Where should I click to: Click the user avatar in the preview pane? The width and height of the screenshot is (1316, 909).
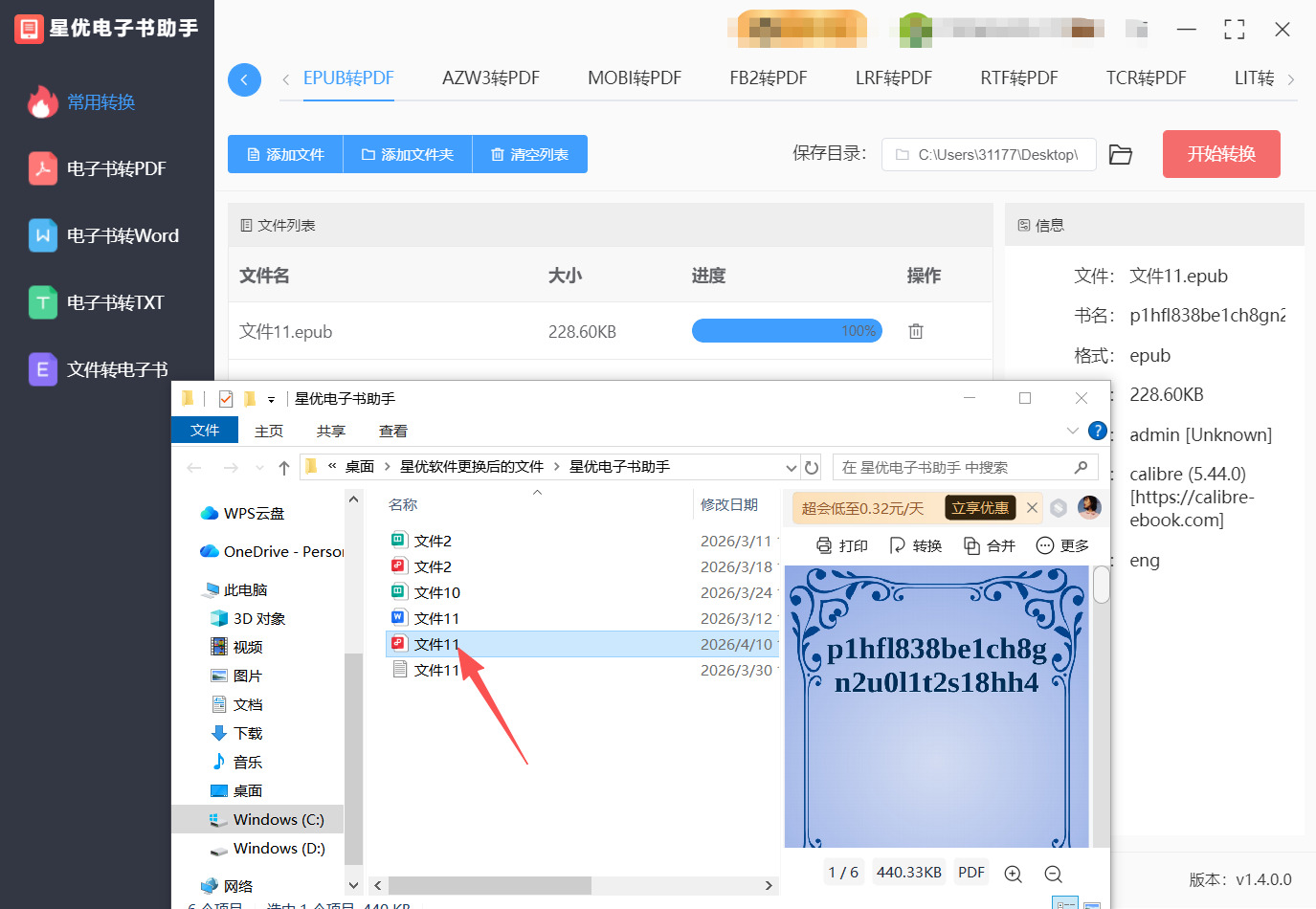pyautogui.click(x=1089, y=507)
